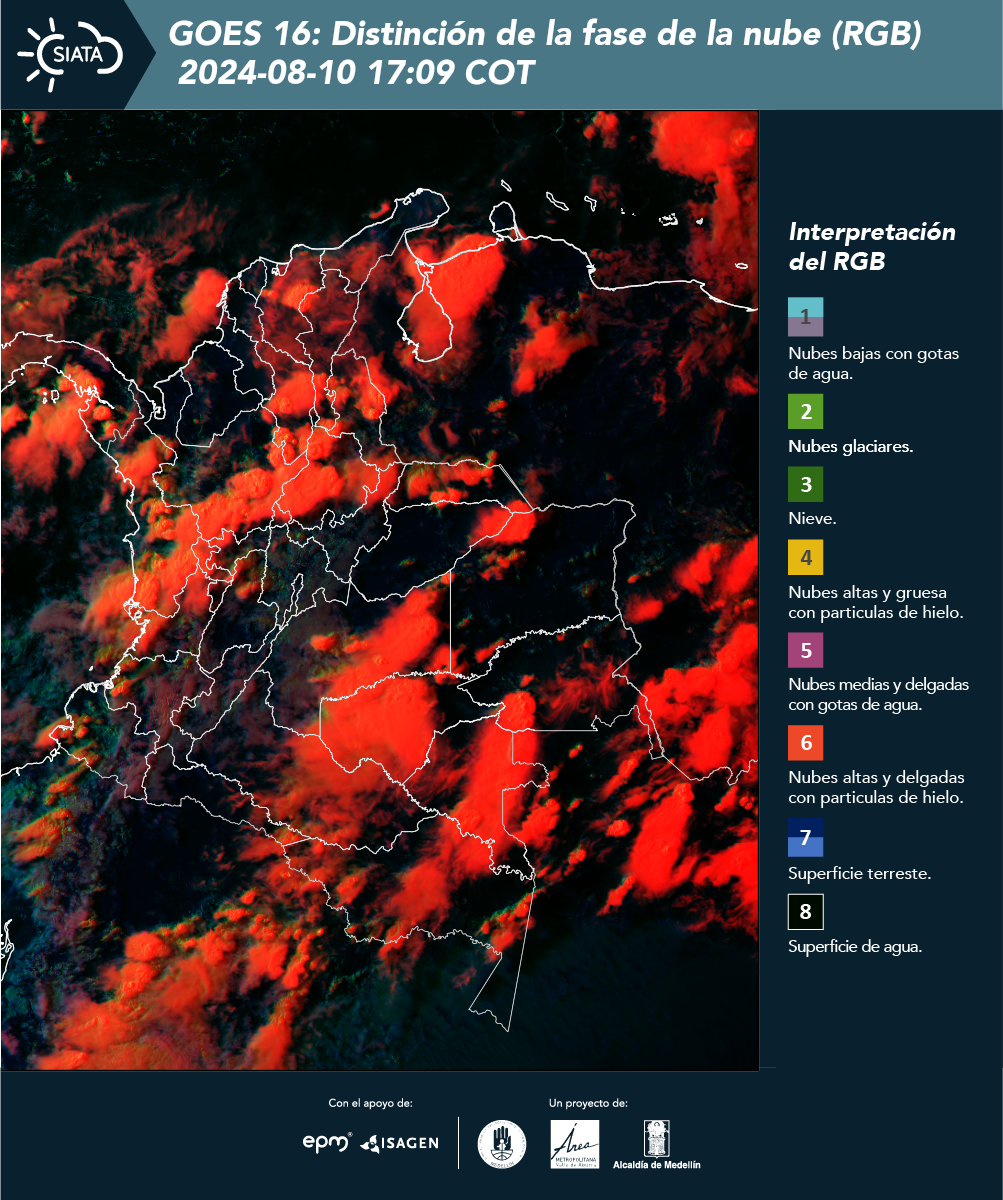This screenshot has height=1200, width=1003.
Task: Click the timestamp '2024-08-10 17:09 COT'
Action: pos(357,73)
